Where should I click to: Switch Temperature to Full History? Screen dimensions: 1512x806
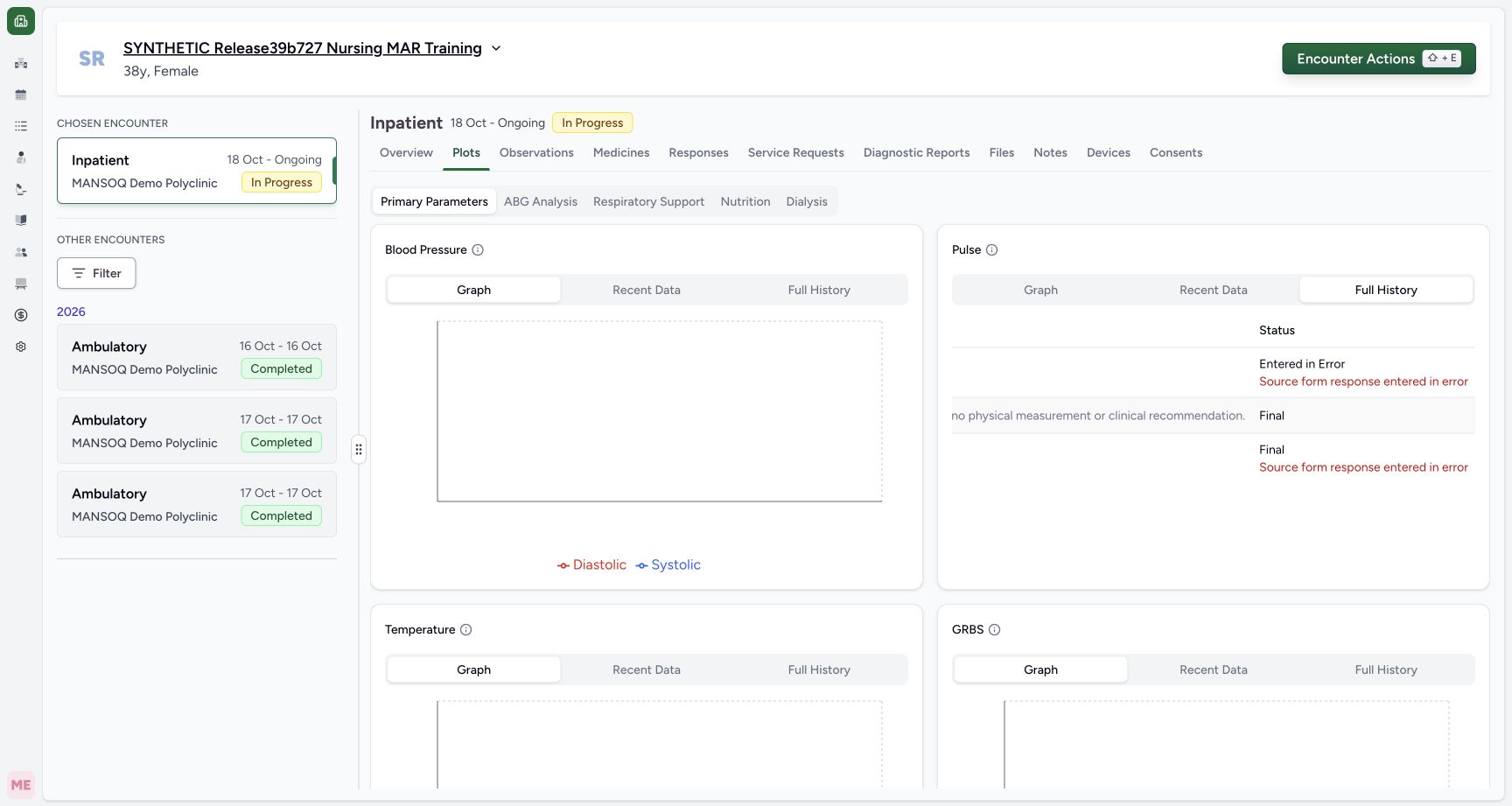tap(819, 670)
